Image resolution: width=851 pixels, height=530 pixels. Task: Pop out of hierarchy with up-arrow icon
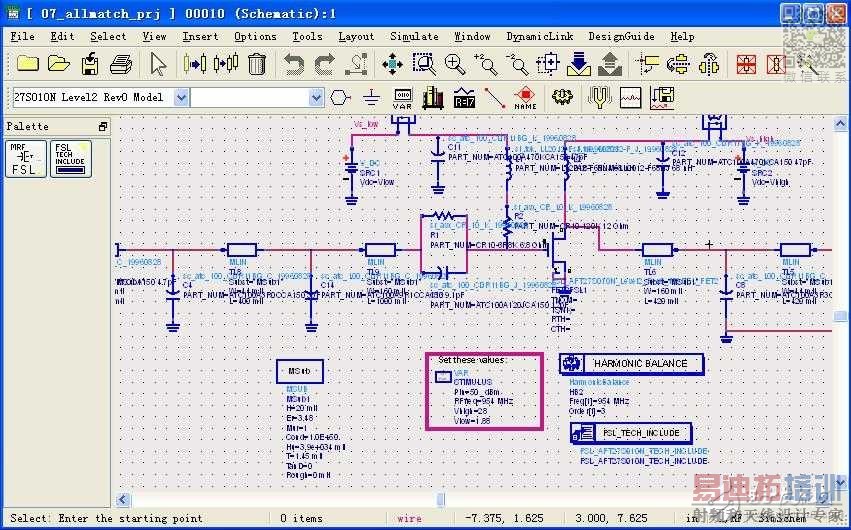pyautogui.click(x=609, y=64)
